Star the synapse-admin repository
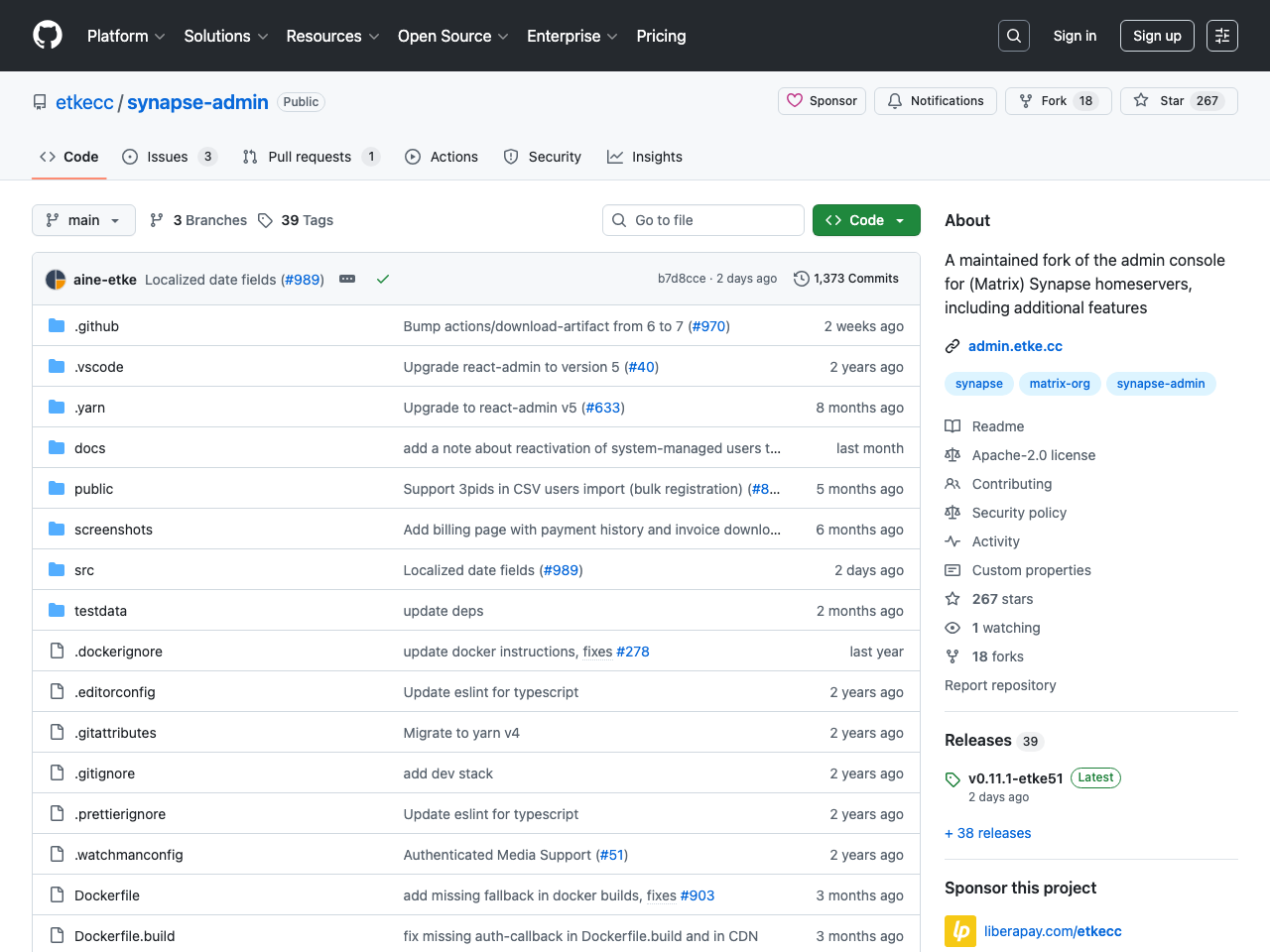1270x952 pixels. pos(1177,100)
